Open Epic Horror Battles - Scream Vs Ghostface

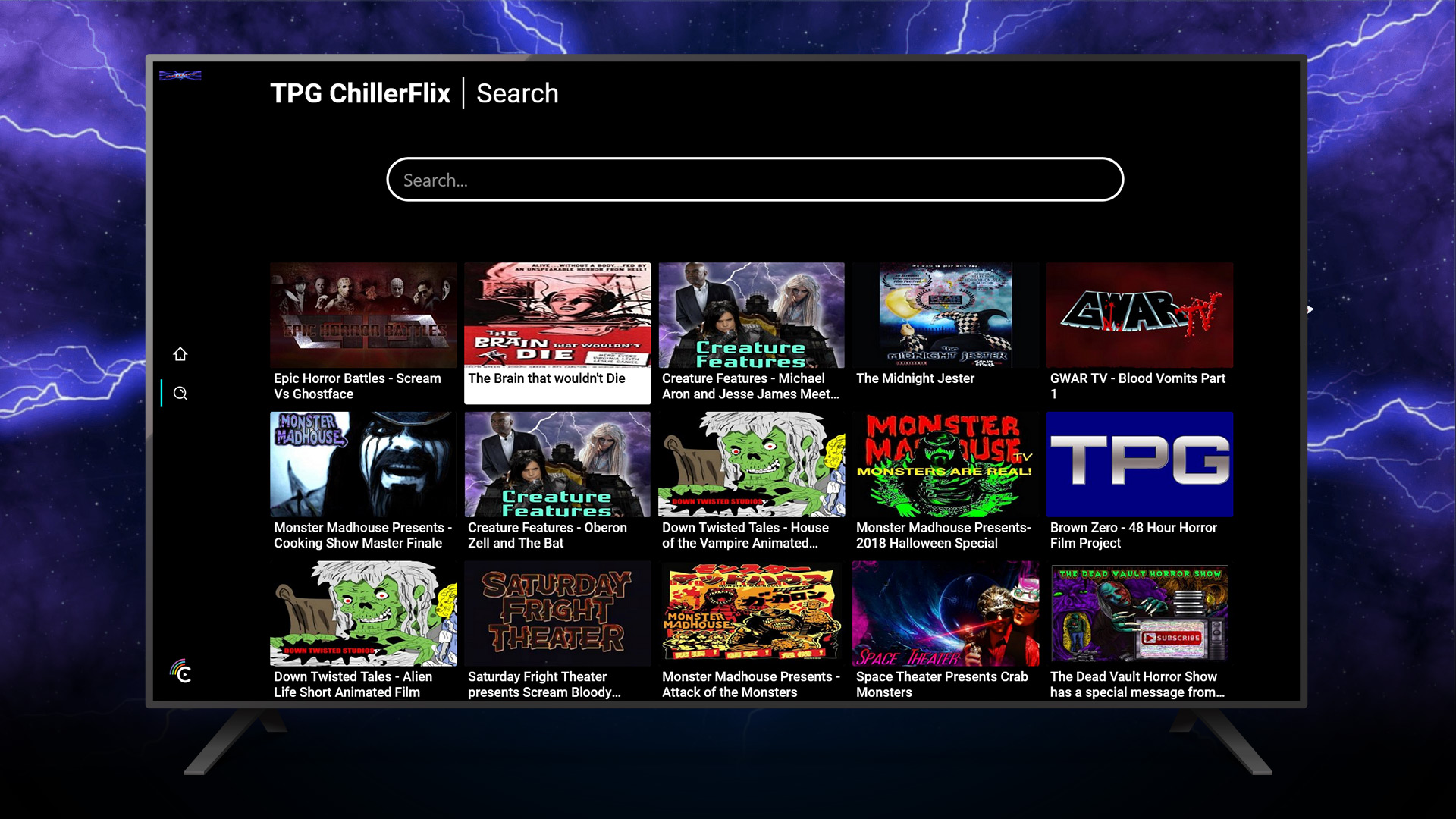(363, 315)
